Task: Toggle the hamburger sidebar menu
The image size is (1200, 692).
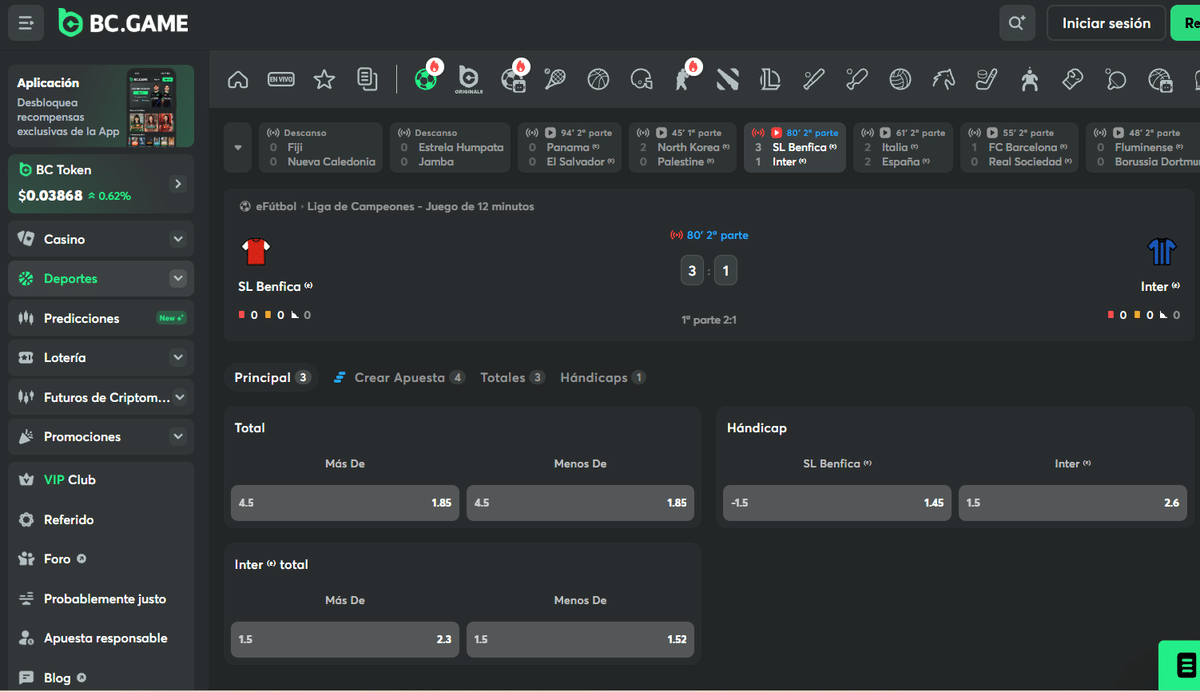Action: pos(26,23)
